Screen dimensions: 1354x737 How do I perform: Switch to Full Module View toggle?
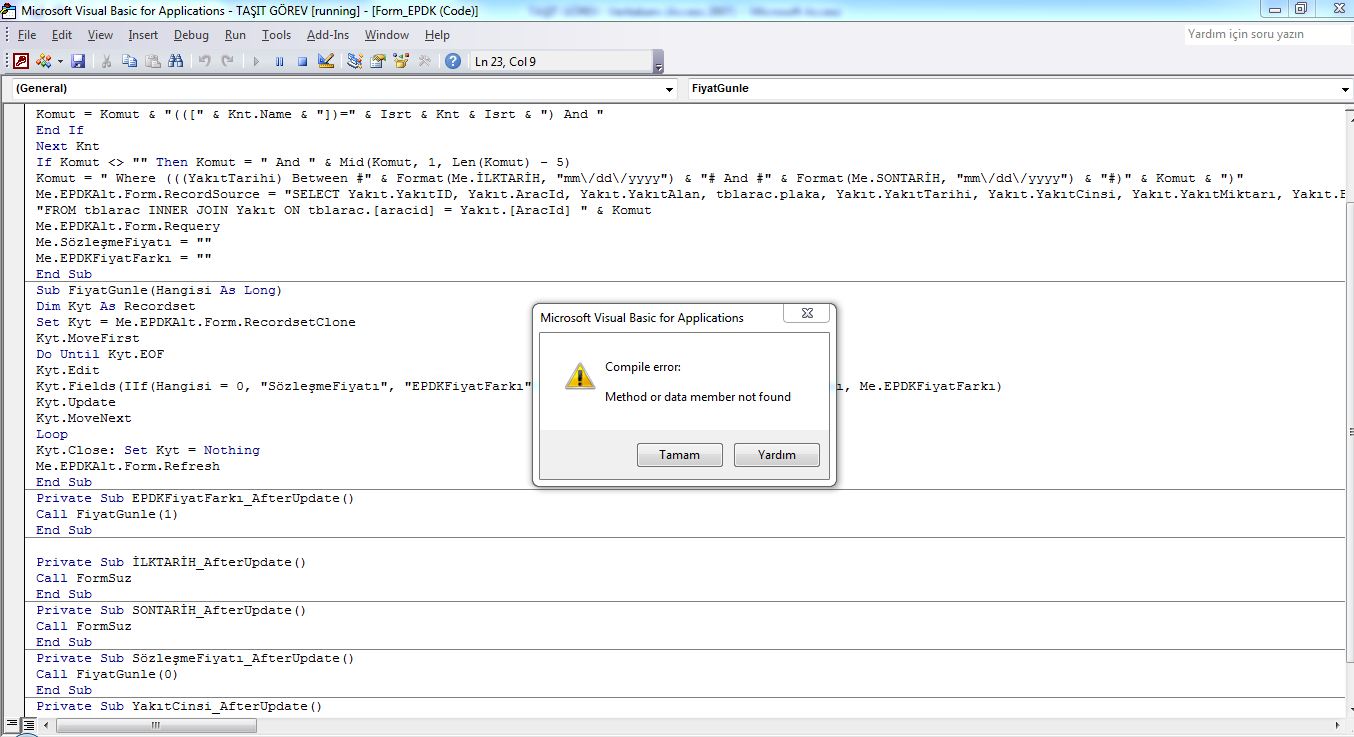(x=27, y=724)
